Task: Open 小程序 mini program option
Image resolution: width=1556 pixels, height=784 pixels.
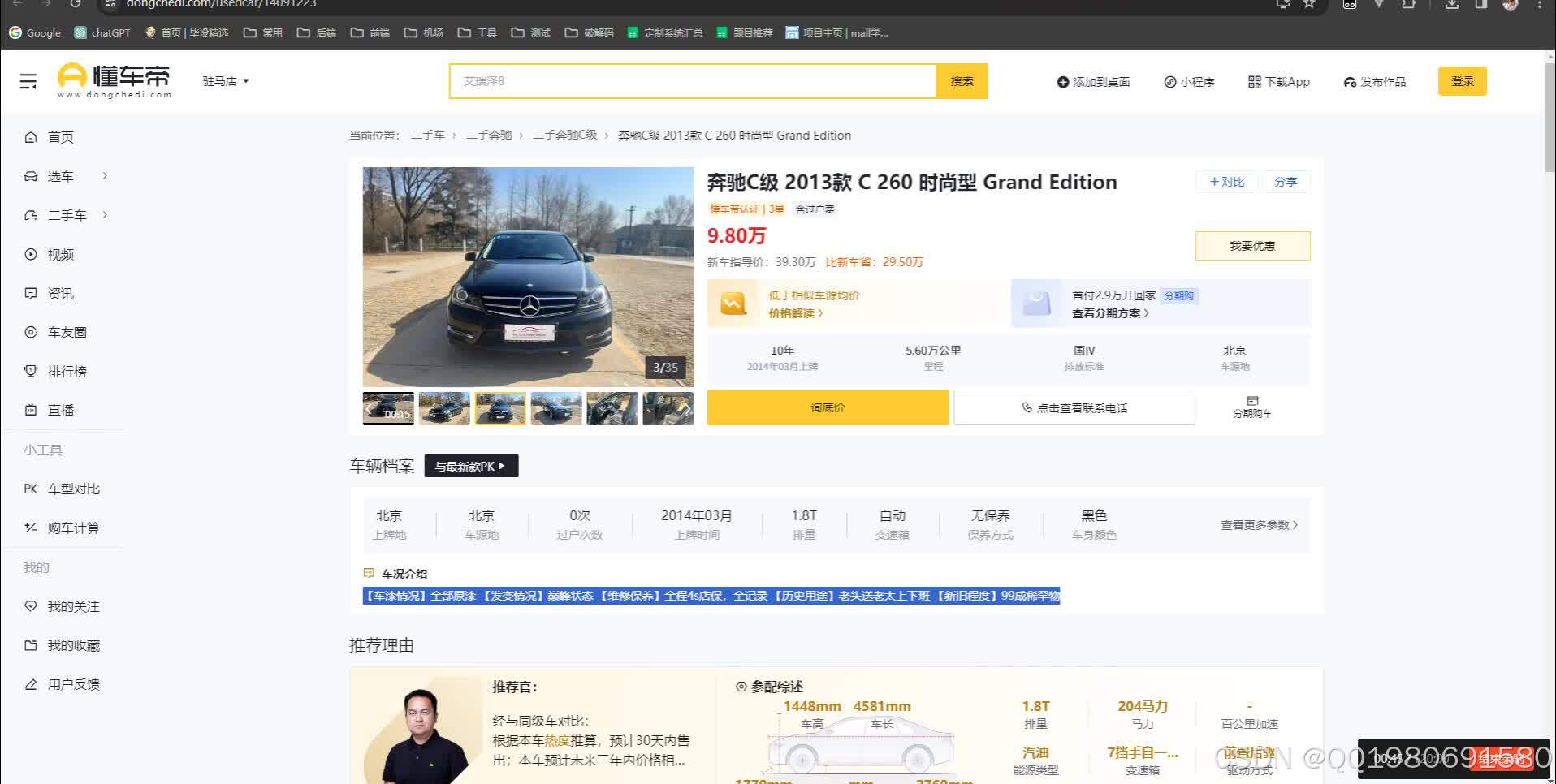Action: point(1189,81)
